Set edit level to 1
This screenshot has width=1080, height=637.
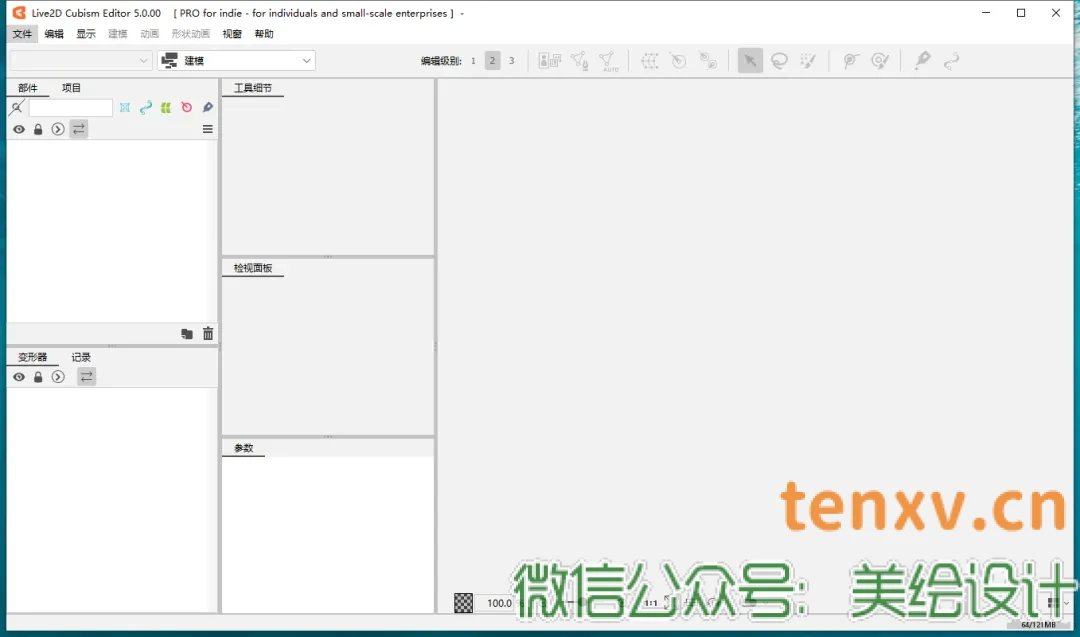coord(473,61)
